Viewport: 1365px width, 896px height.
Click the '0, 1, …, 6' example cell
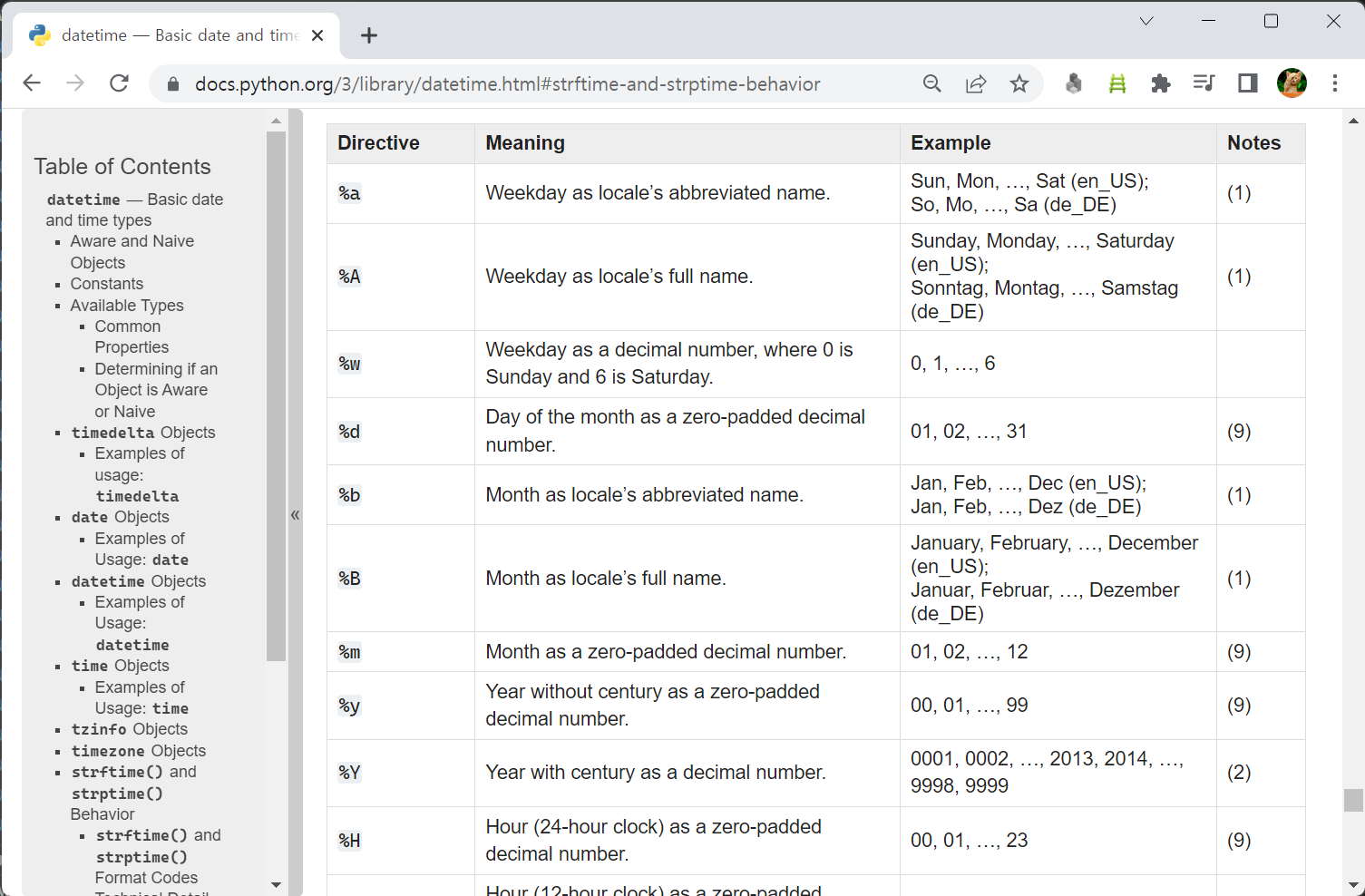1058,364
